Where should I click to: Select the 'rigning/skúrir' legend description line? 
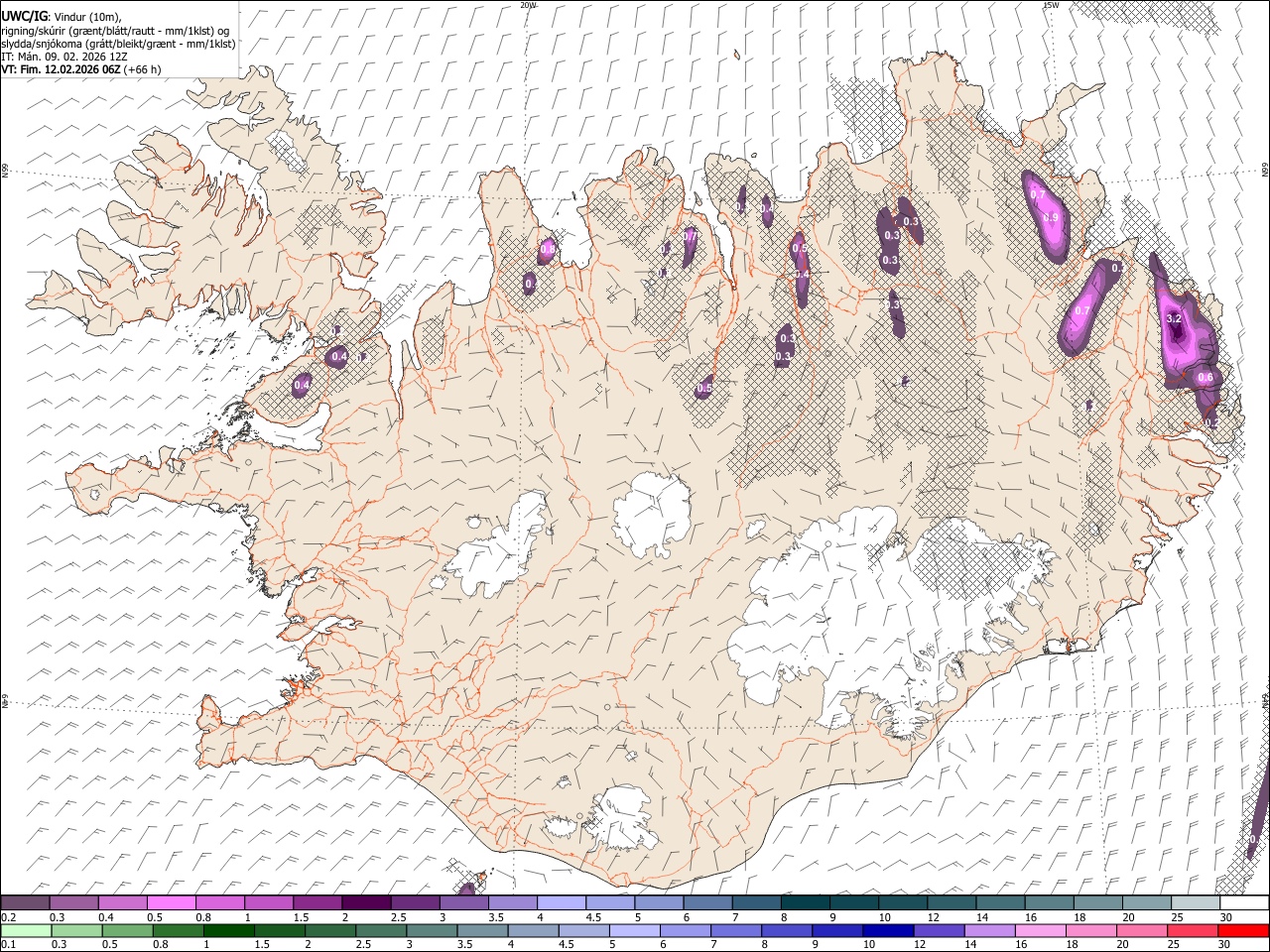point(117,30)
